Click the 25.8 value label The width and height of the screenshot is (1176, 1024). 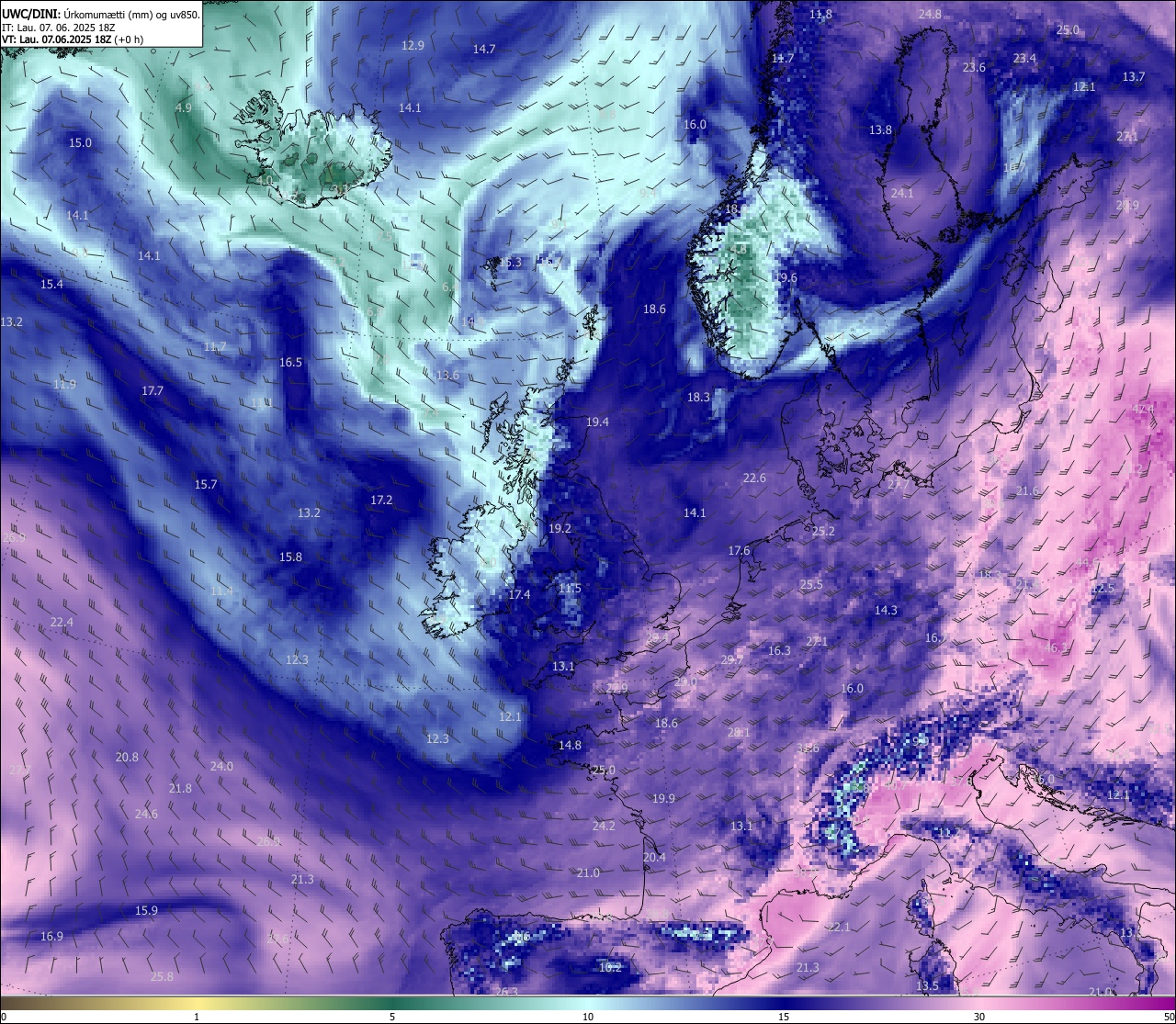click(162, 977)
